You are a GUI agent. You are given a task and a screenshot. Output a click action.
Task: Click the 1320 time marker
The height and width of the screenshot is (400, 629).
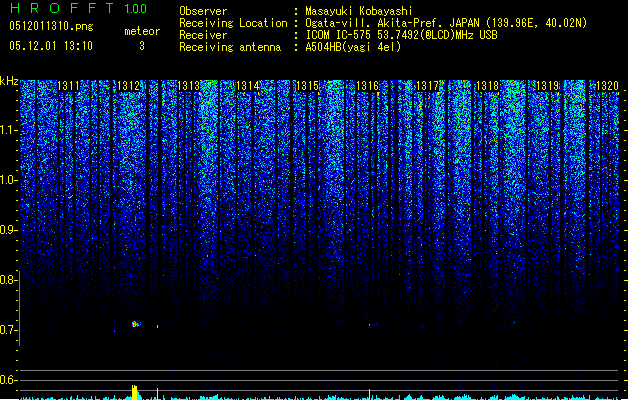pyautogui.click(x=607, y=85)
